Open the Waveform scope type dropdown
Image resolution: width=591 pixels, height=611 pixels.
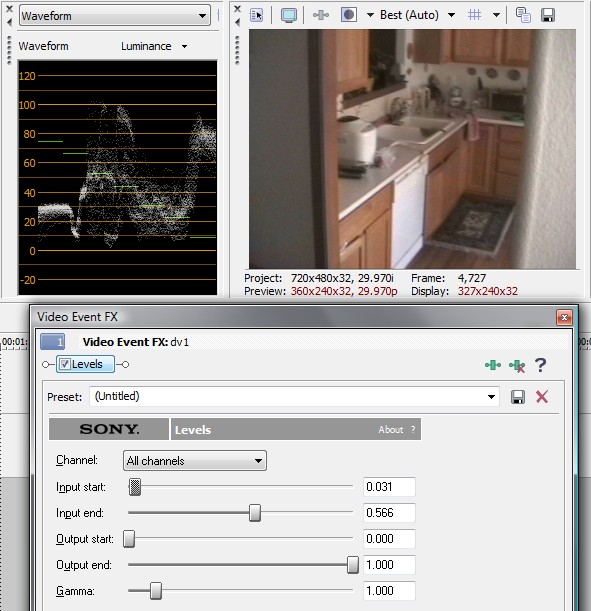point(115,16)
